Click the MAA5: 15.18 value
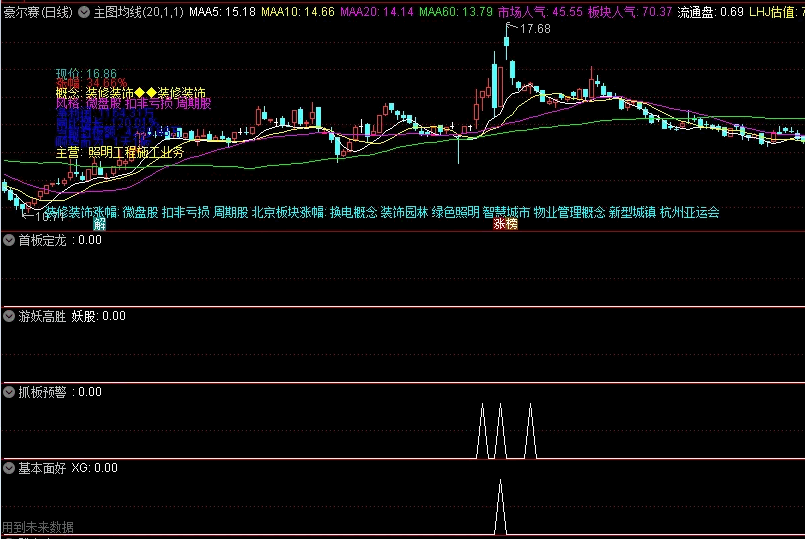This screenshot has width=805, height=539. [222, 12]
